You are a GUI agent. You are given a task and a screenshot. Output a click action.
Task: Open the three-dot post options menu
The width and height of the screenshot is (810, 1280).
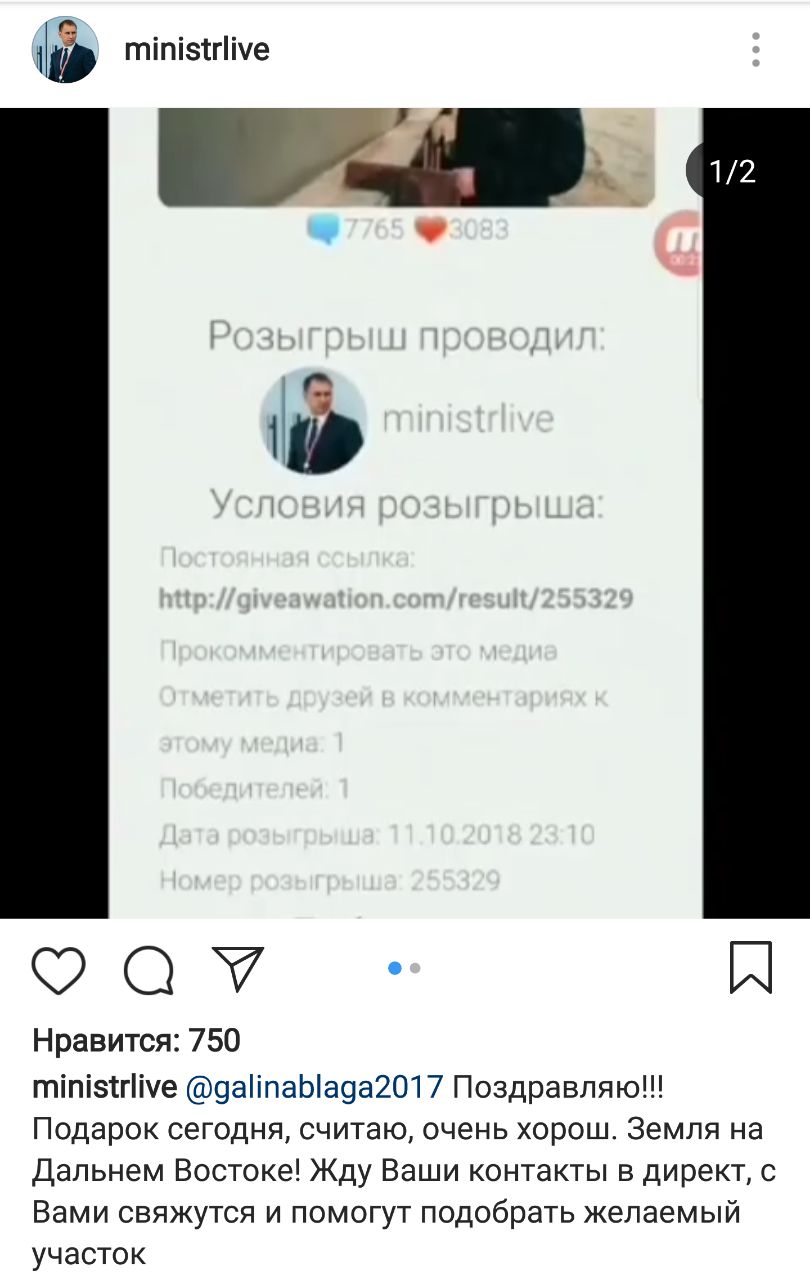tap(756, 50)
